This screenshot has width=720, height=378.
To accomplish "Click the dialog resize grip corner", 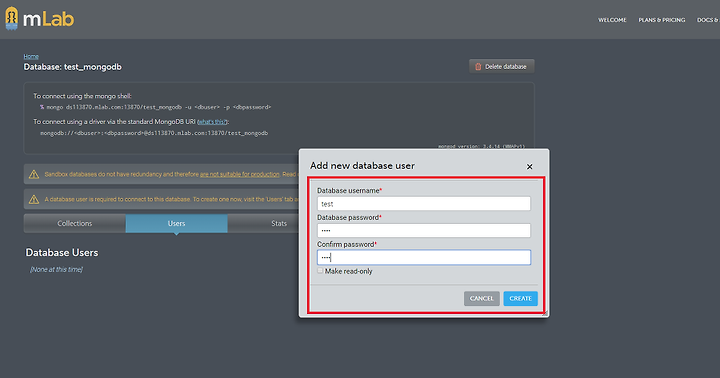I will tap(545, 313).
